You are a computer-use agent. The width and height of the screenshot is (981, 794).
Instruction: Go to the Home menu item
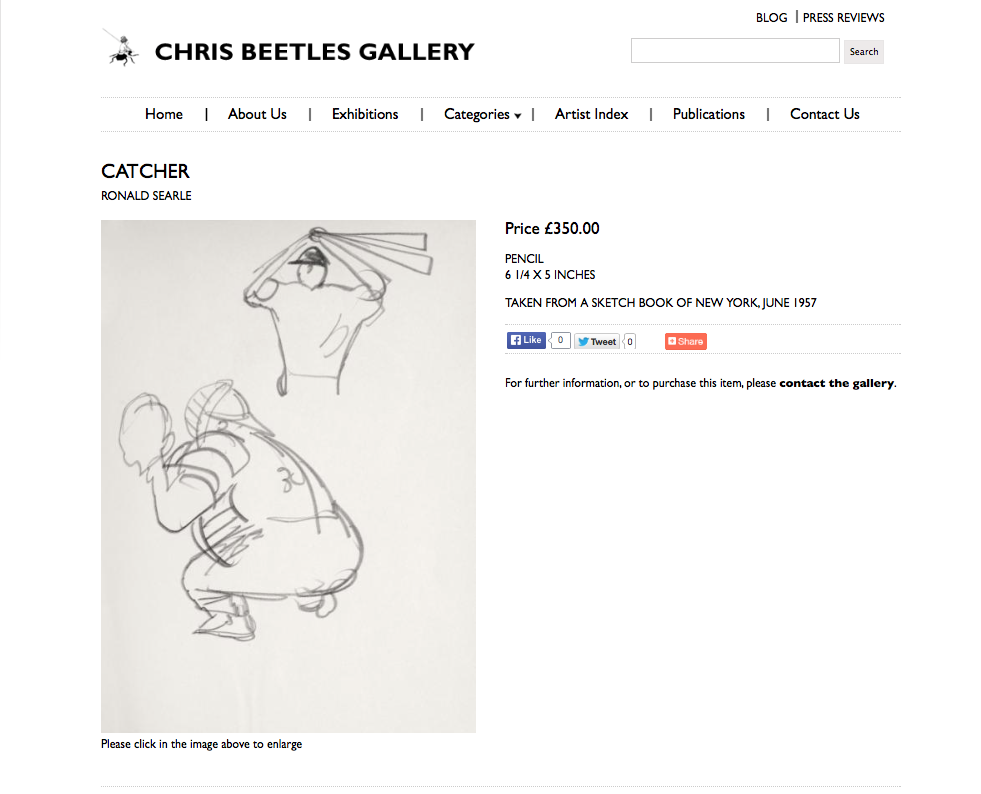tap(164, 114)
